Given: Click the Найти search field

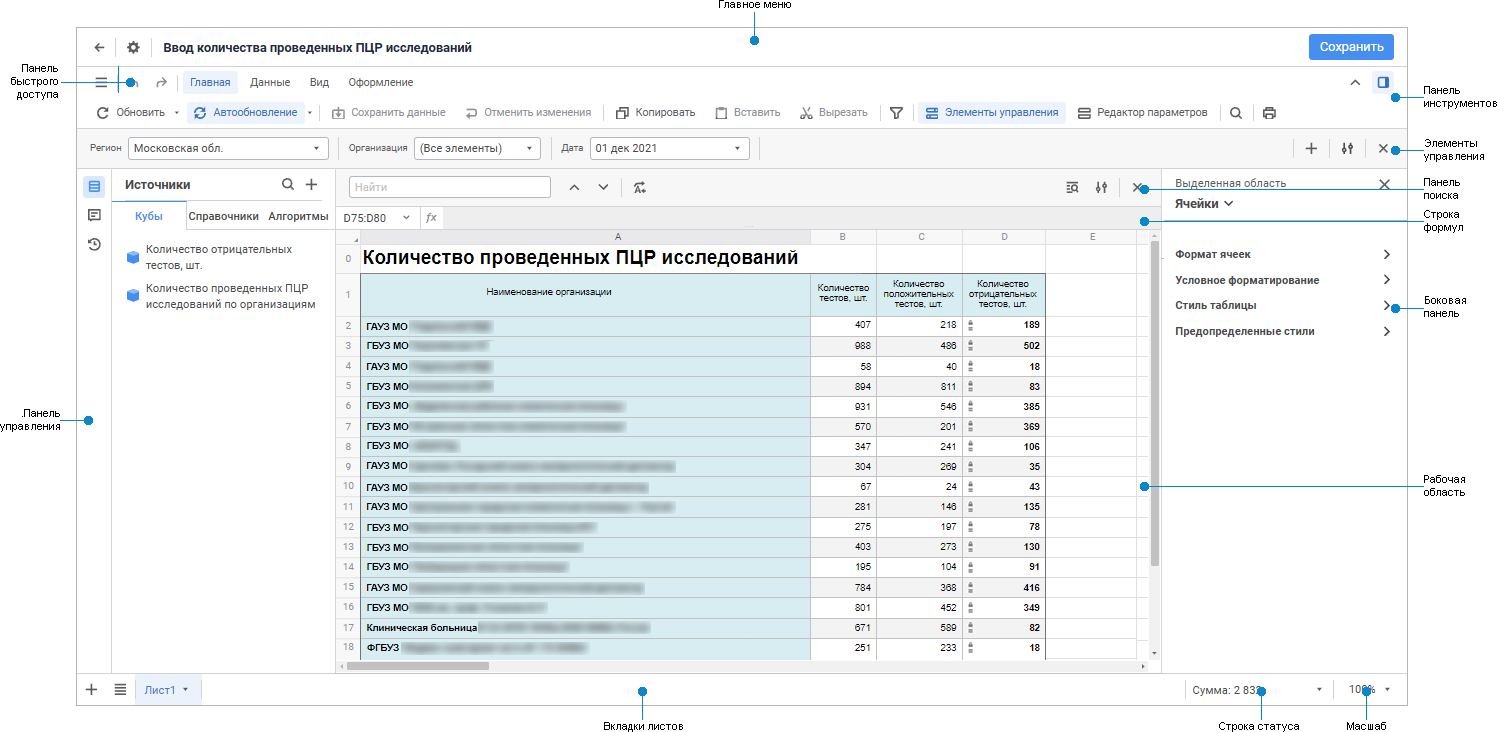Looking at the screenshot, I should click(450, 187).
